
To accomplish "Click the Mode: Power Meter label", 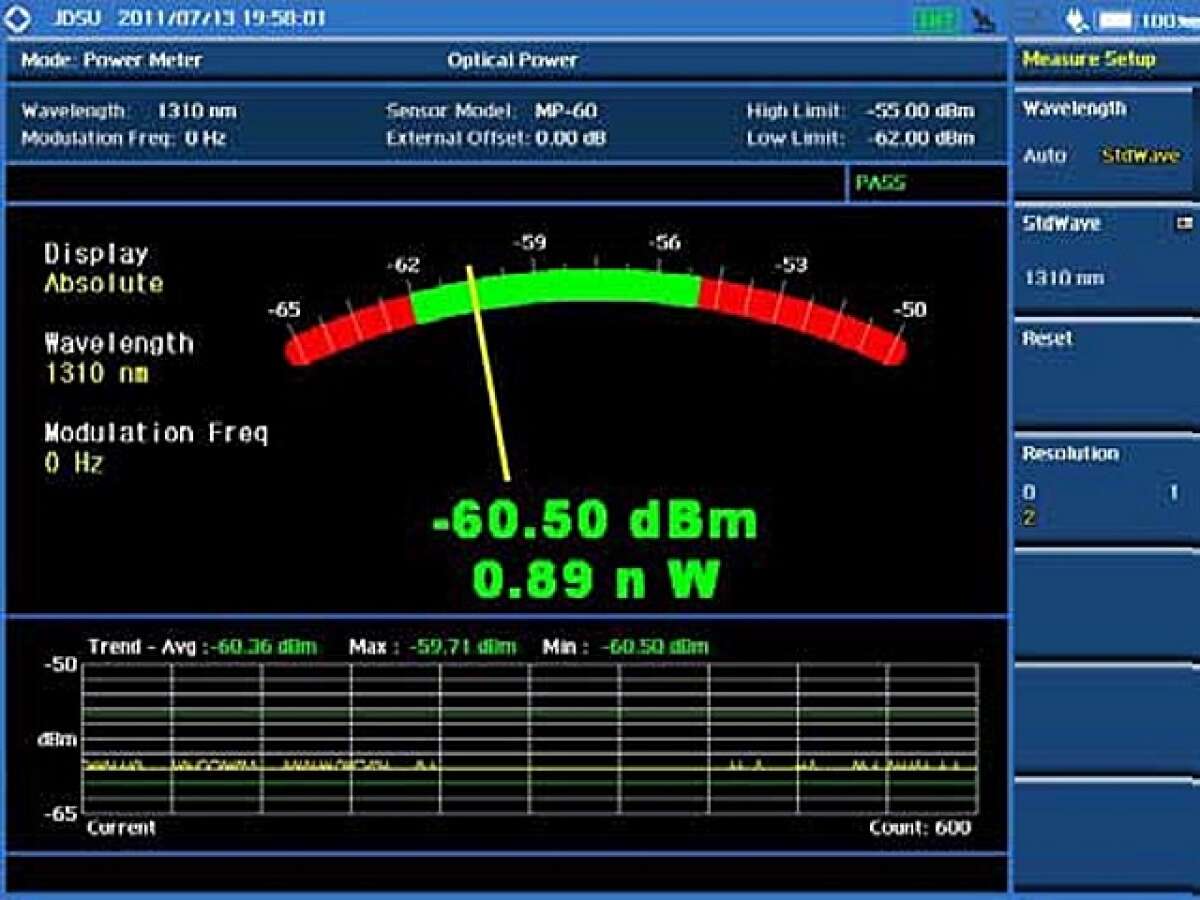I will coord(112,60).
